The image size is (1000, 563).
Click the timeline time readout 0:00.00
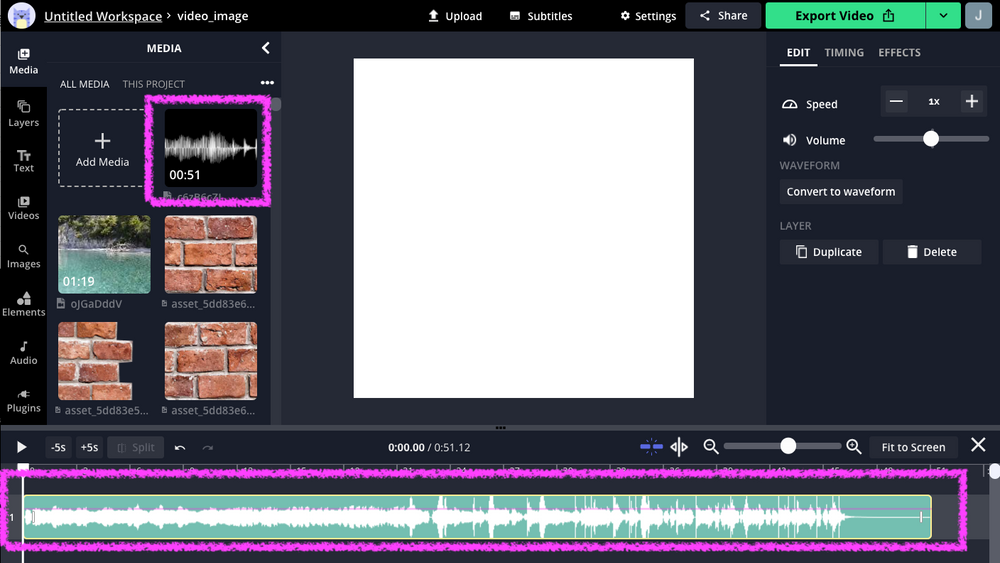pos(406,448)
